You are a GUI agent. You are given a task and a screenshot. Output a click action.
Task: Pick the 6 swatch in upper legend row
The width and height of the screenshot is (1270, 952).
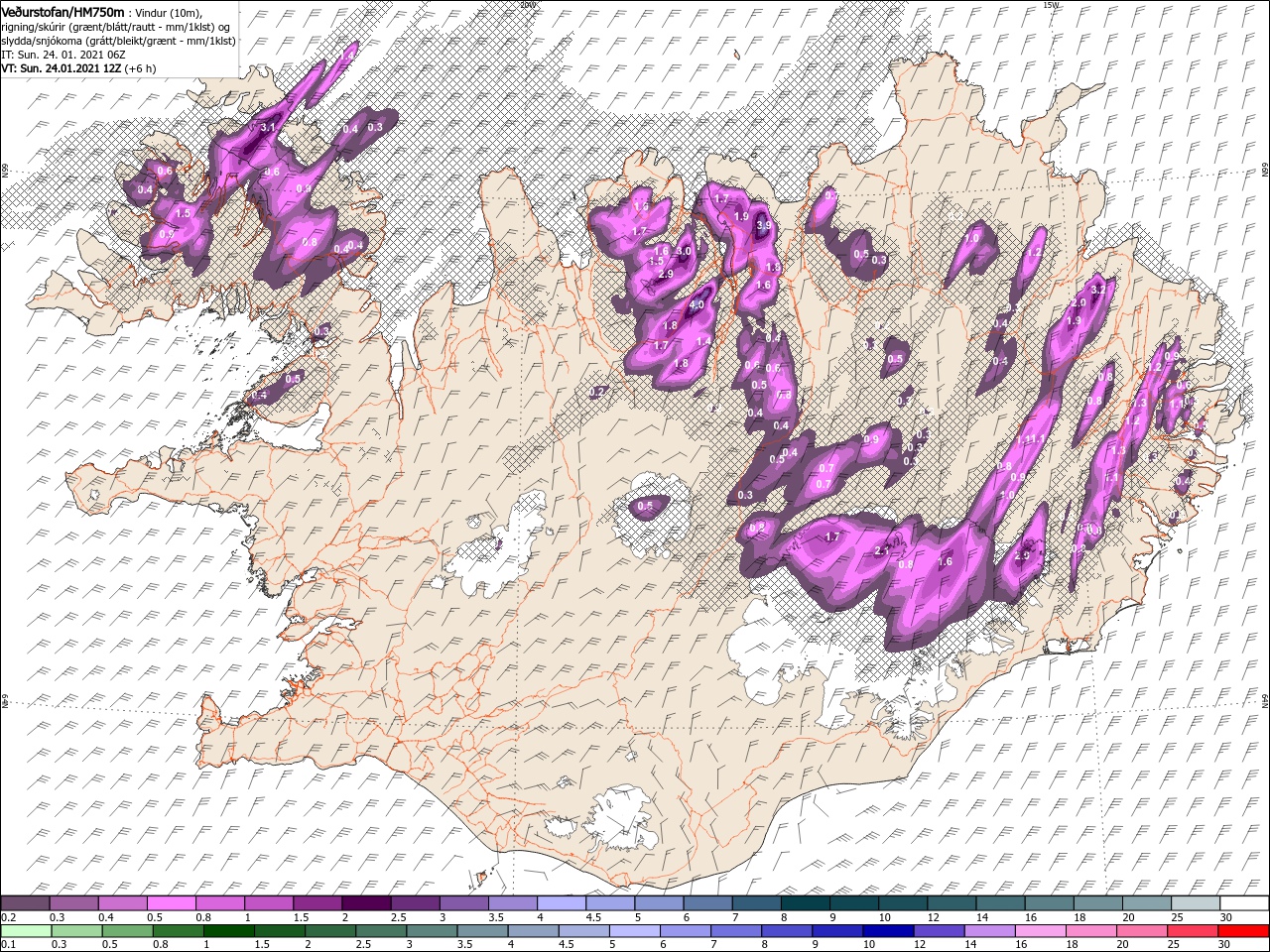click(707, 903)
